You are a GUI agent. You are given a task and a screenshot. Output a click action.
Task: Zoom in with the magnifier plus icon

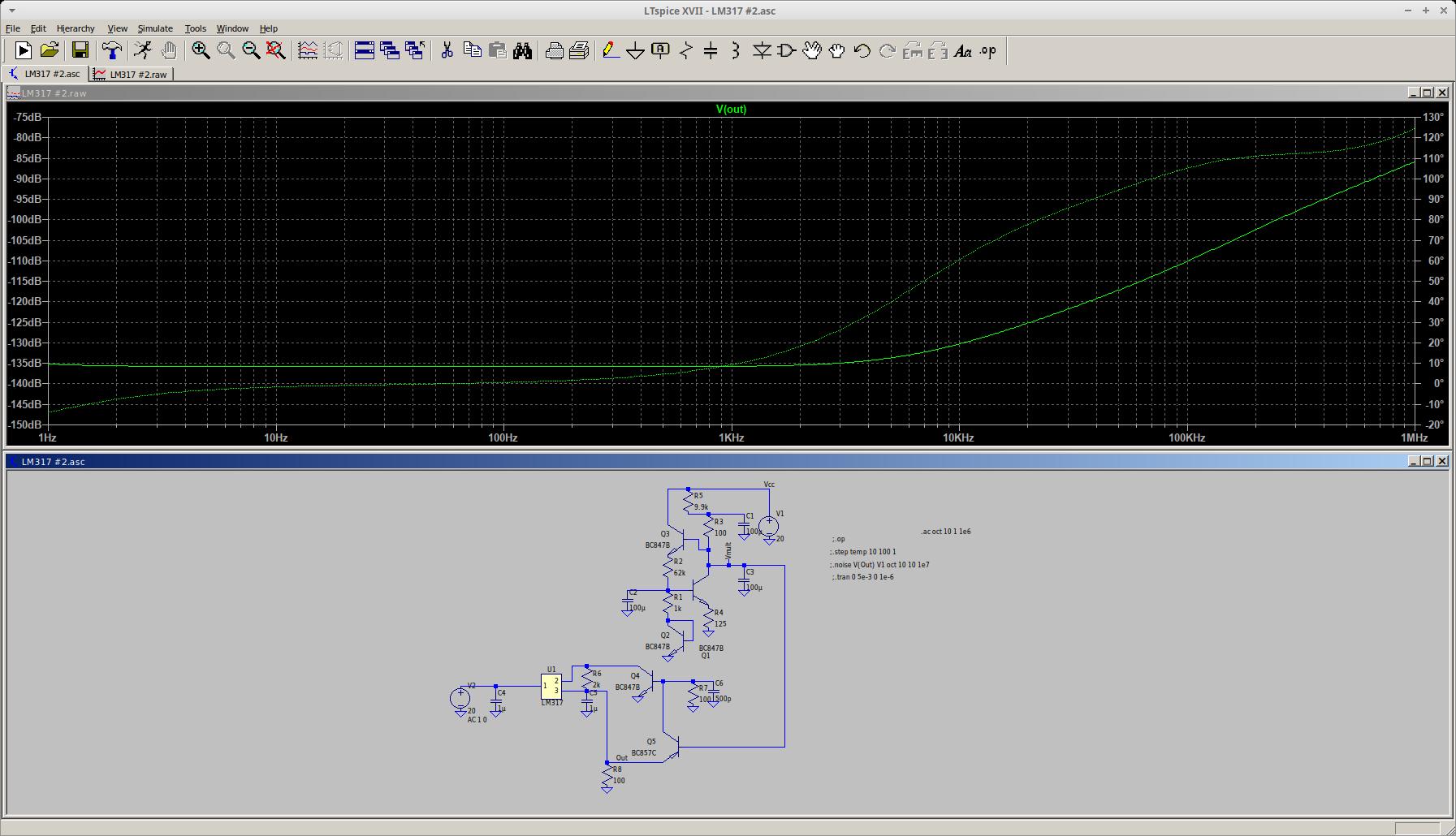(201, 50)
